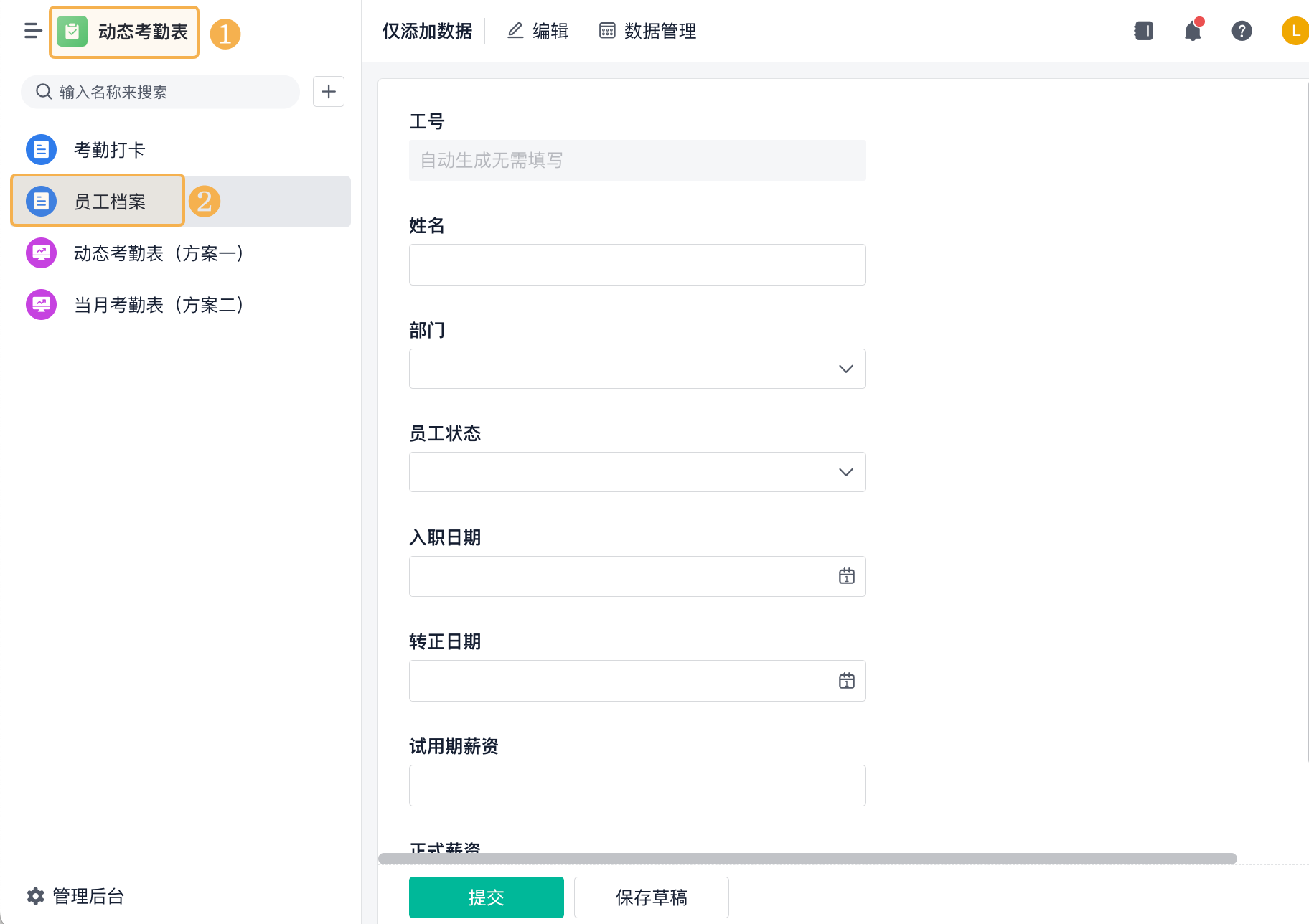Screen dimensions: 1309x924
Task: Open the 员工状态 dropdown
Action: [x=637, y=472]
